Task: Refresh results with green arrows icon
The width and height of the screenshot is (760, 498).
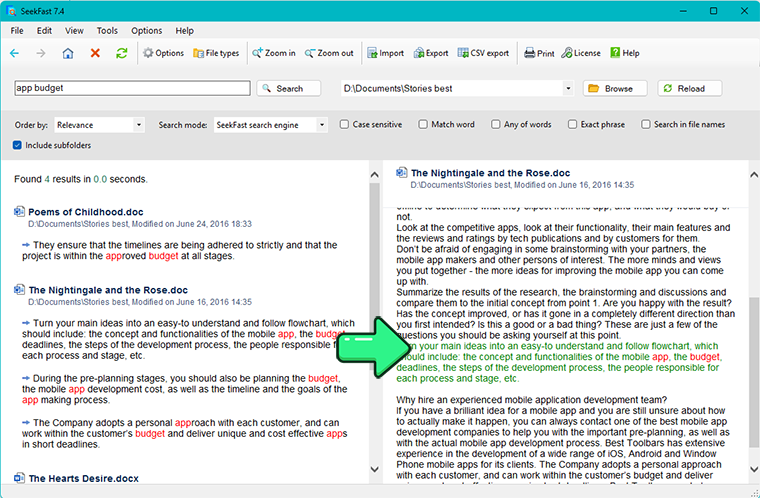Action: click(x=122, y=53)
